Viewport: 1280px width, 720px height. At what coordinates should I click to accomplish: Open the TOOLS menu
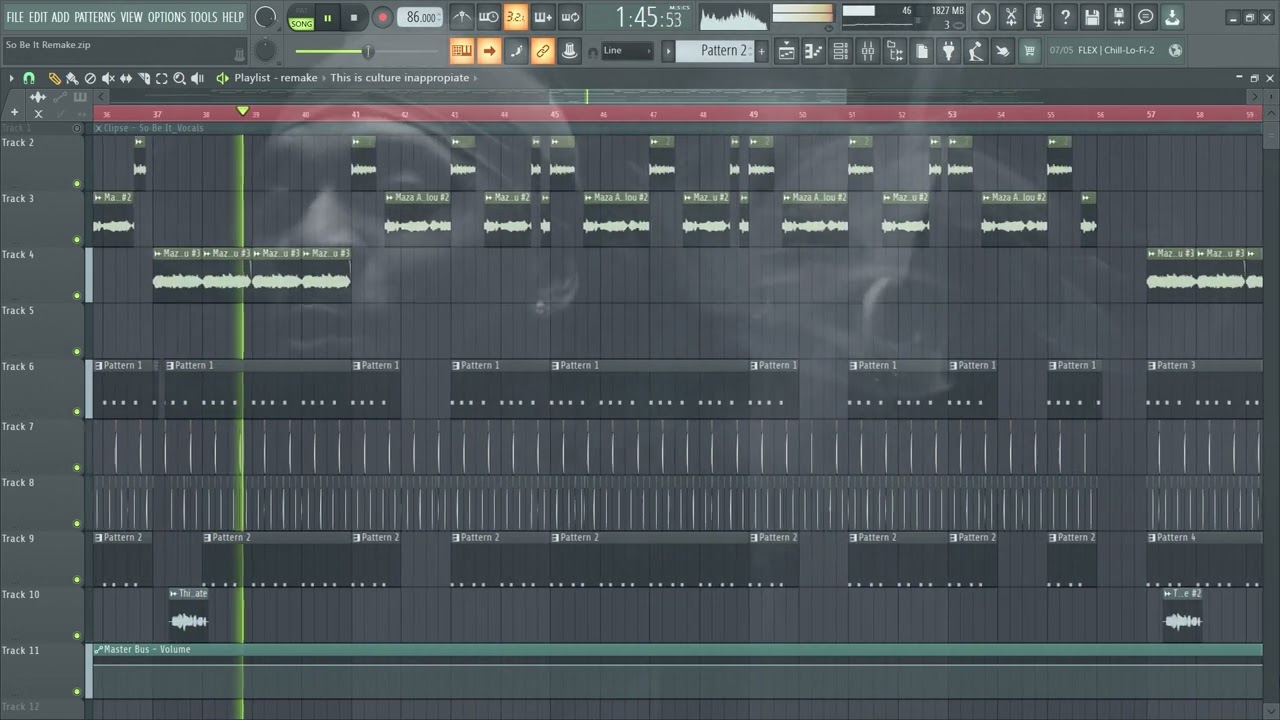coord(203,17)
